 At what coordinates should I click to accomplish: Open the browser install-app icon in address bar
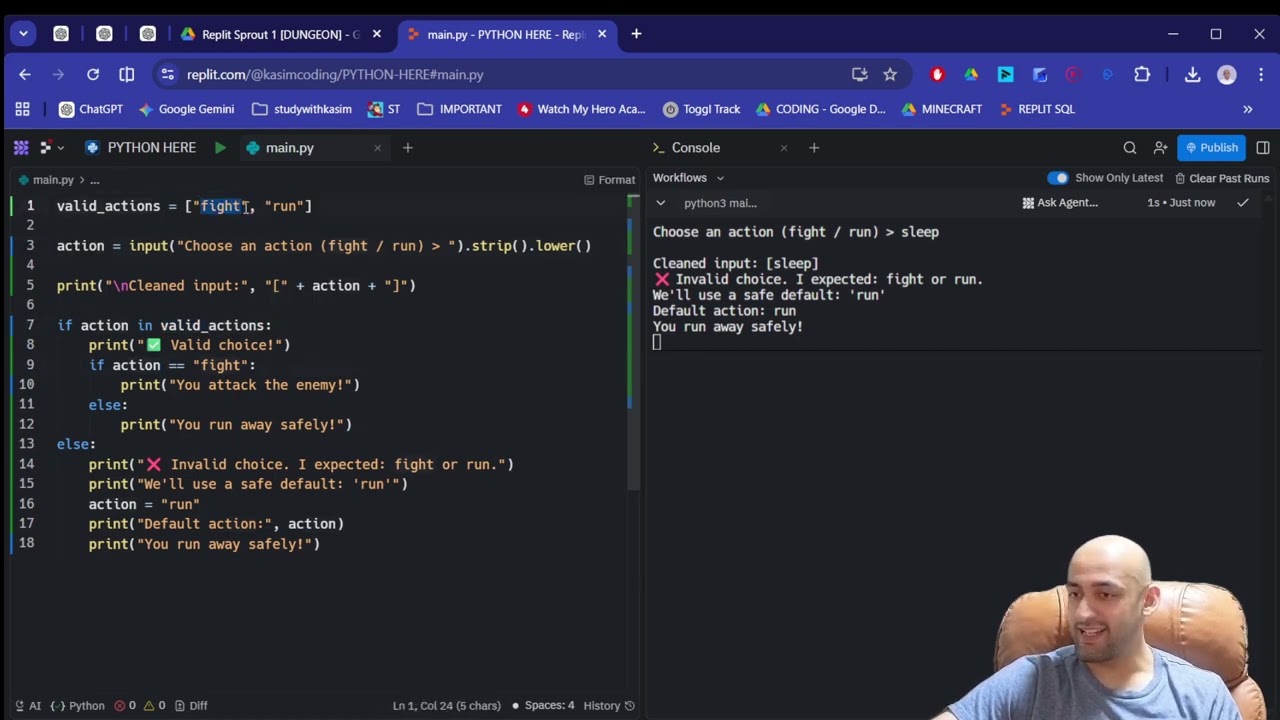859,74
